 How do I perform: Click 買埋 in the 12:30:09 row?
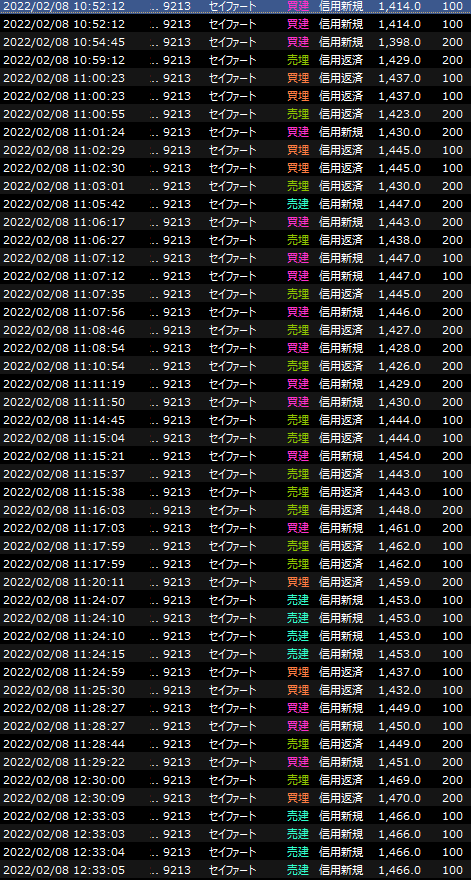click(x=298, y=796)
